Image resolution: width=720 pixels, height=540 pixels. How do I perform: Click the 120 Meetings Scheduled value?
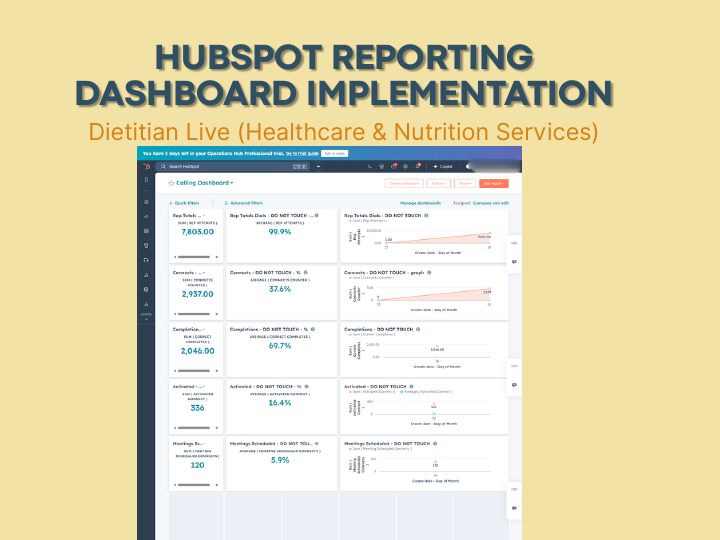pyautogui.click(x=197, y=465)
